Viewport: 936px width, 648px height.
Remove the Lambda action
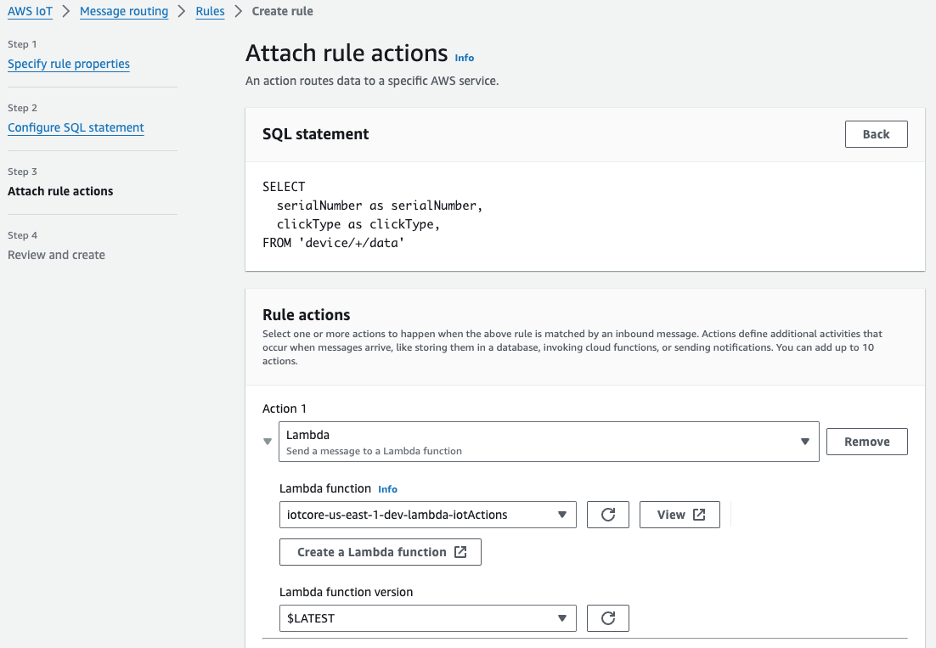[x=866, y=441]
